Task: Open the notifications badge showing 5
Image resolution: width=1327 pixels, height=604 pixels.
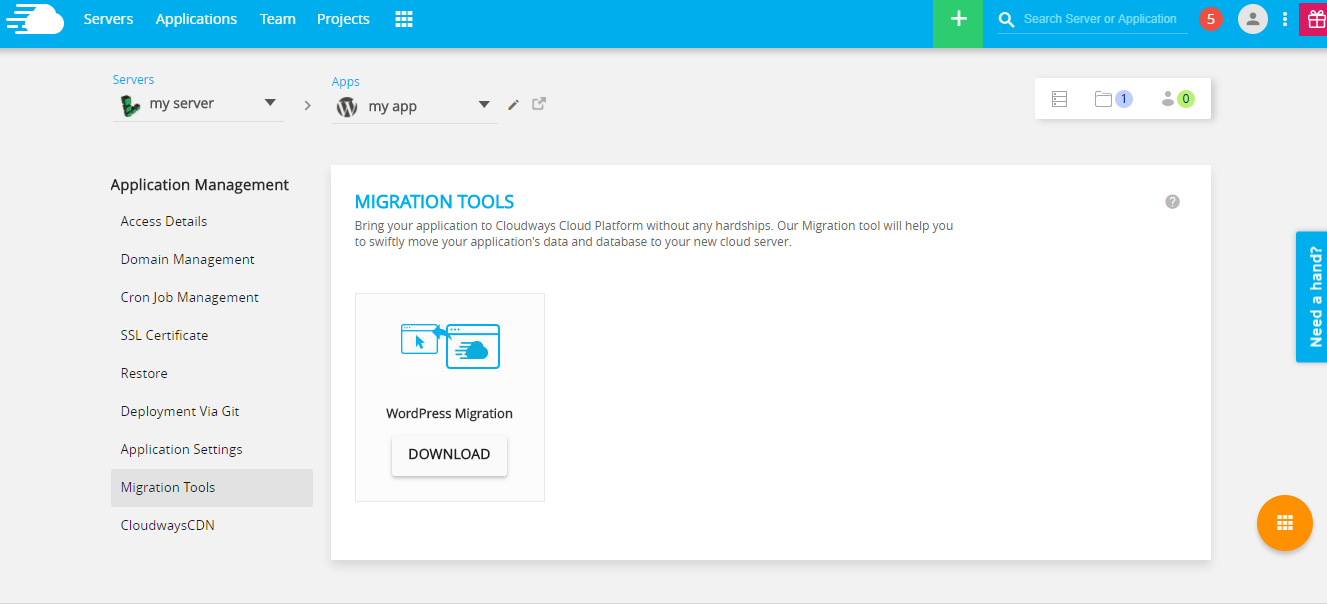Action: [x=1211, y=19]
